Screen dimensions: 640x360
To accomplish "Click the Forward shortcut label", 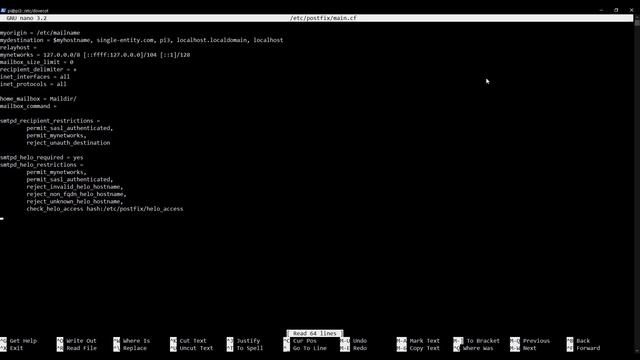I will [588, 348].
